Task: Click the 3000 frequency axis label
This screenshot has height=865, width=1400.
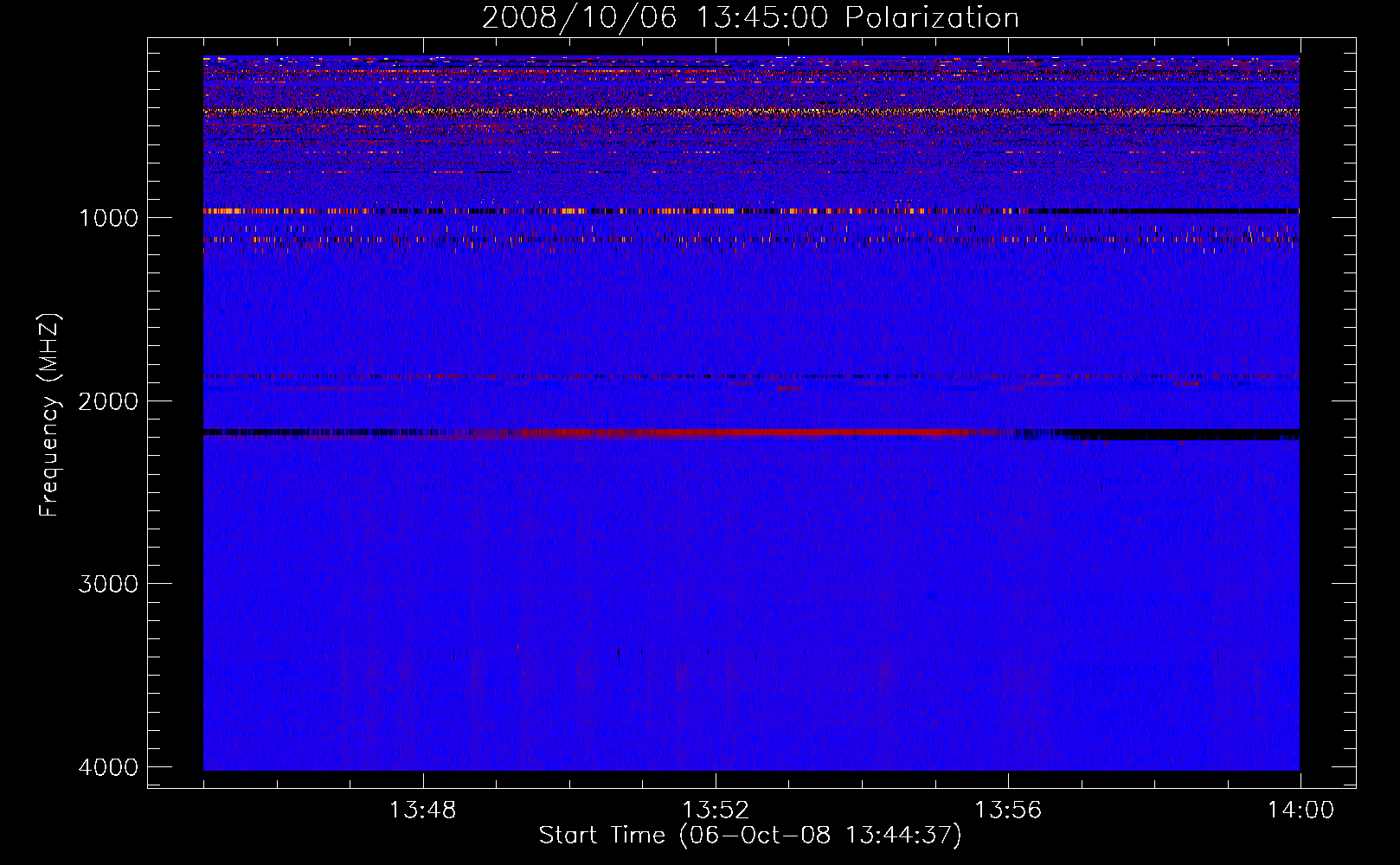Action: click(108, 584)
